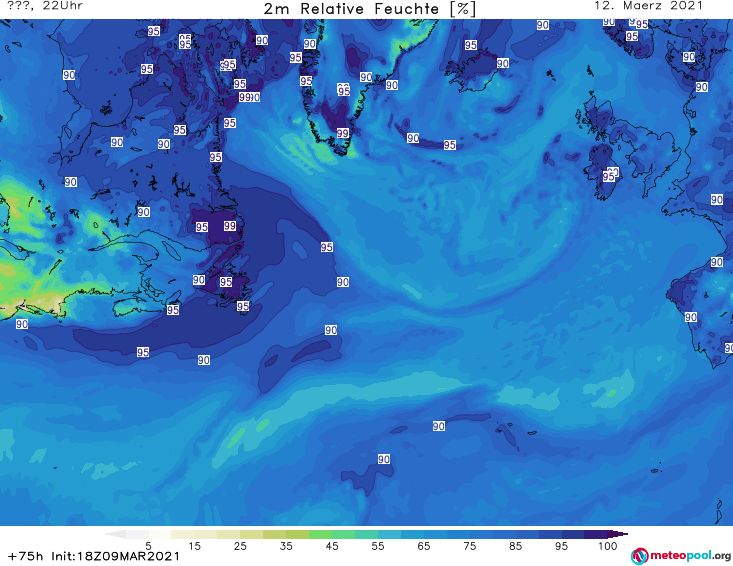Image resolution: width=733 pixels, height=566 pixels.
Task: Click the color legend's "55" tick label
Action: point(378,546)
